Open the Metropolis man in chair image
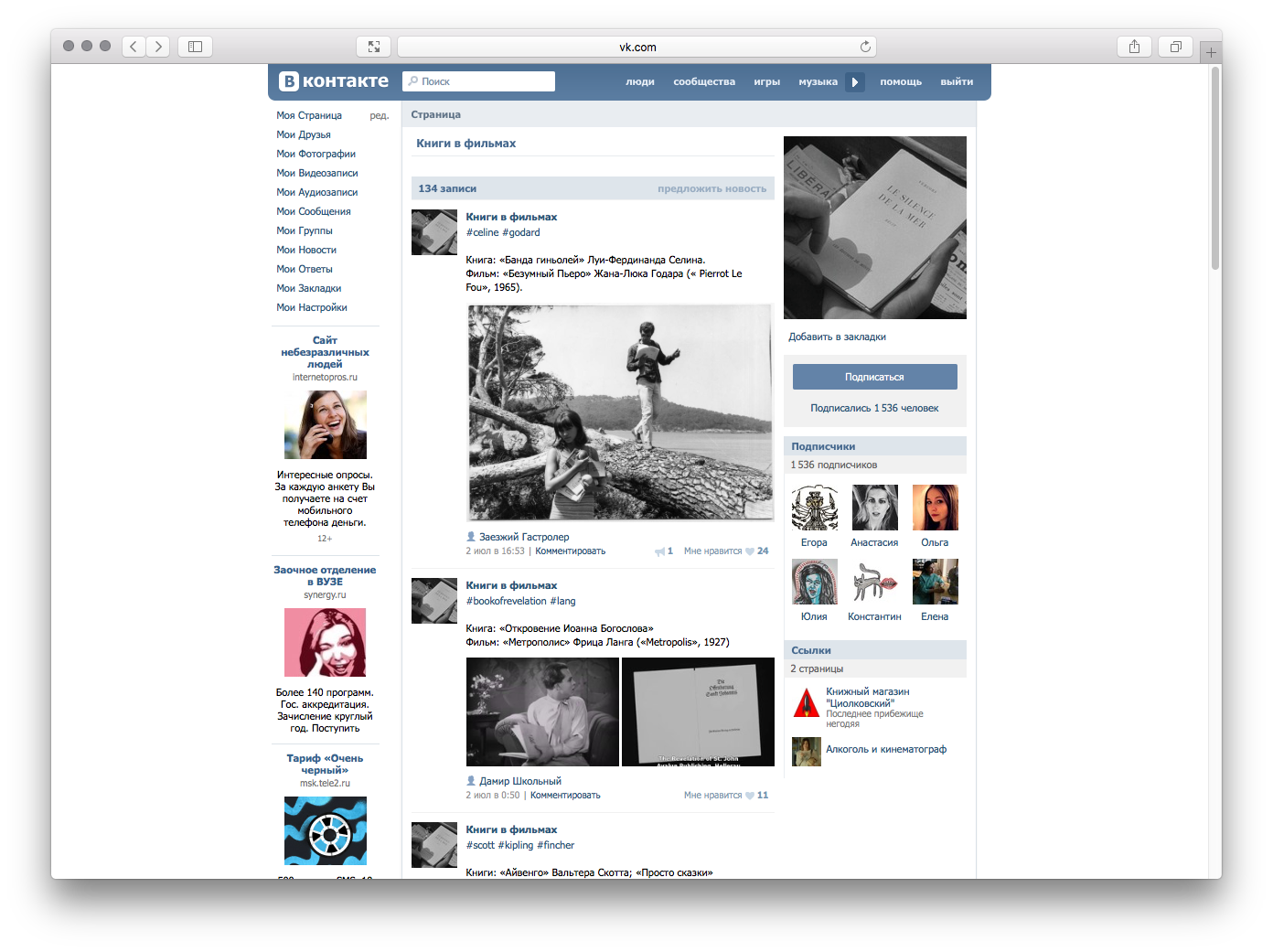This screenshot has width=1273, height=952. pyautogui.click(x=542, y=712)
